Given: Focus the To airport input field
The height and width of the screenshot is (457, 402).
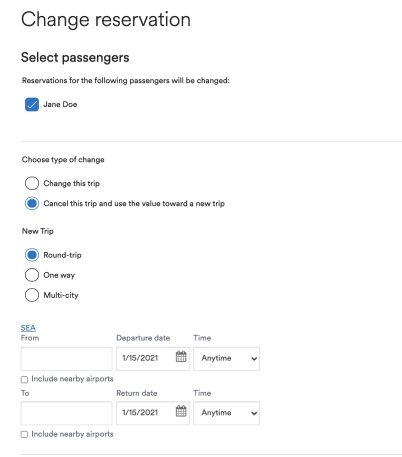Looking at the screenshot, I should (x=66, y=413).
